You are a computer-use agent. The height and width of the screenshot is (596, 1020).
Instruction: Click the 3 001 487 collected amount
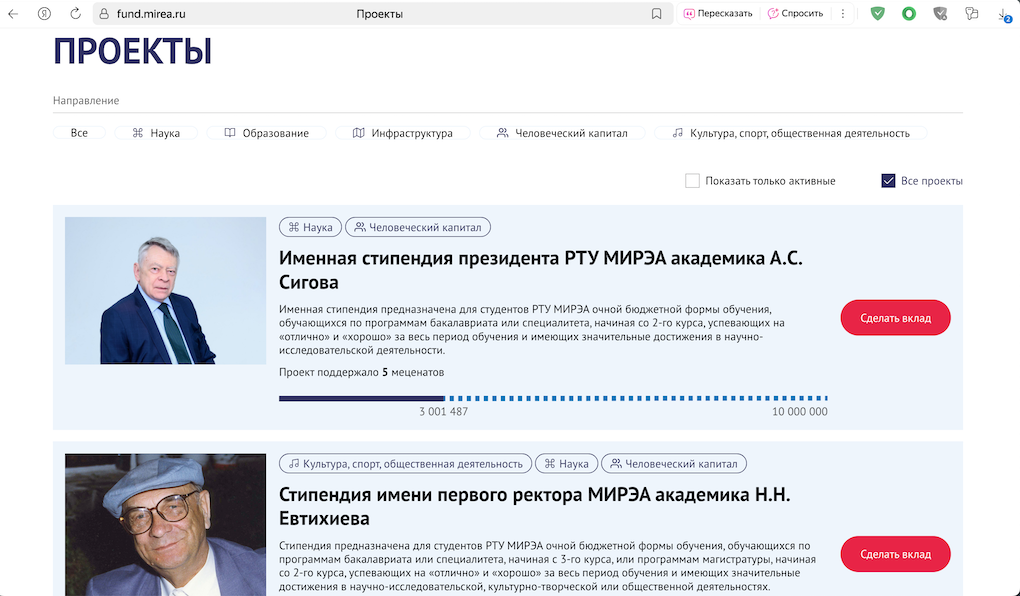tap(444, 411)
